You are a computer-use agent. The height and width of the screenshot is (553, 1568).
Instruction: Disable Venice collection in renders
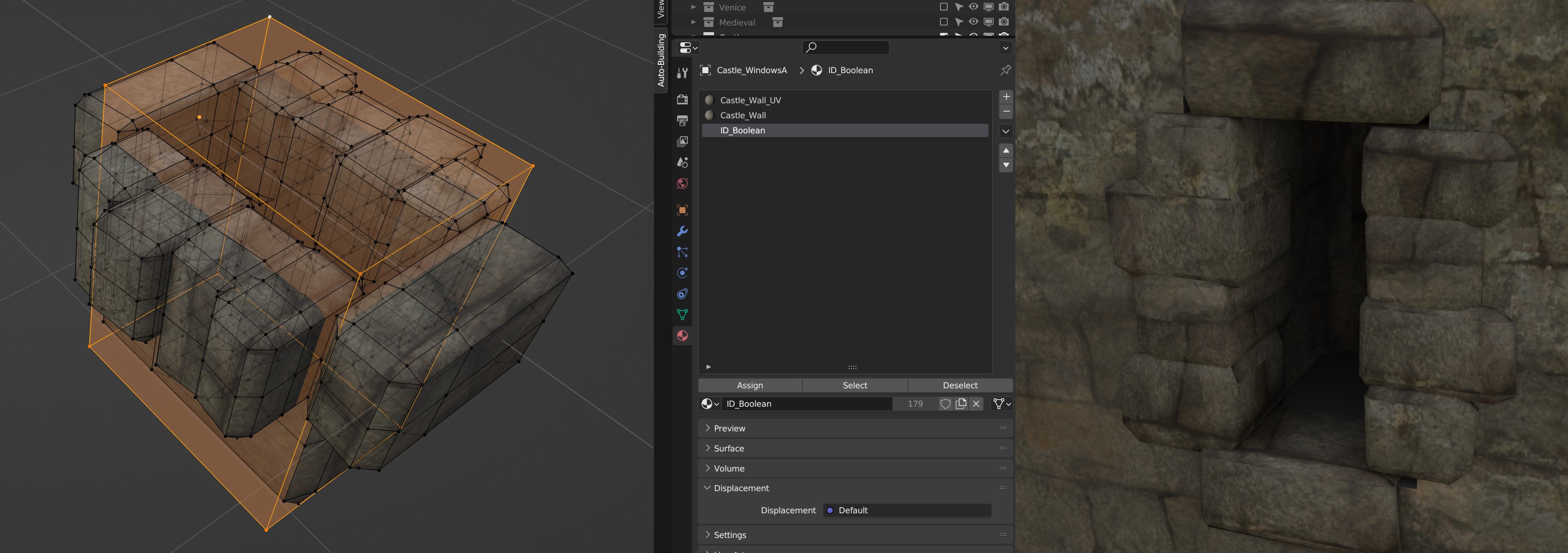(x=1004, y=7)
